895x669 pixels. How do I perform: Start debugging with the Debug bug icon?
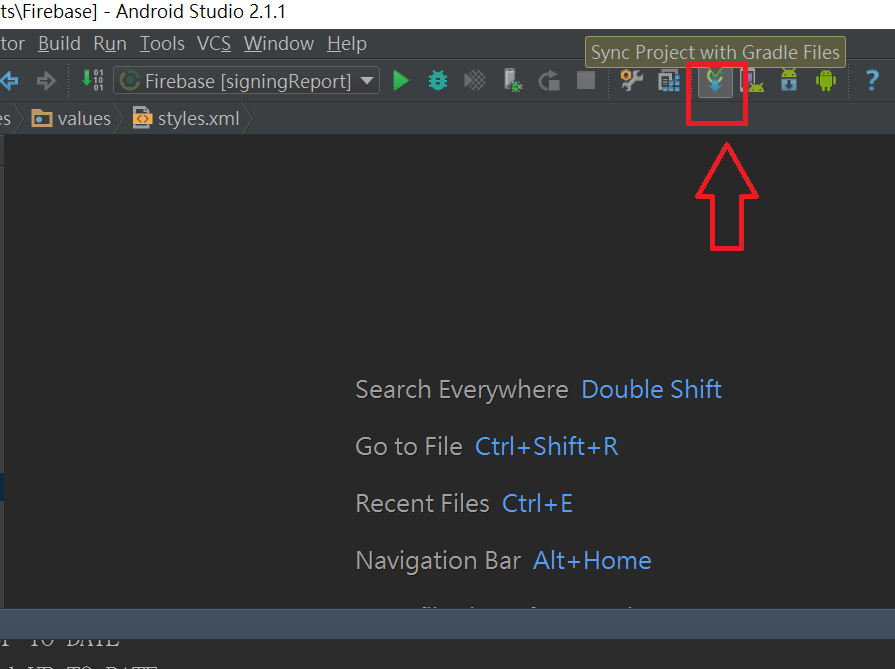438,81
